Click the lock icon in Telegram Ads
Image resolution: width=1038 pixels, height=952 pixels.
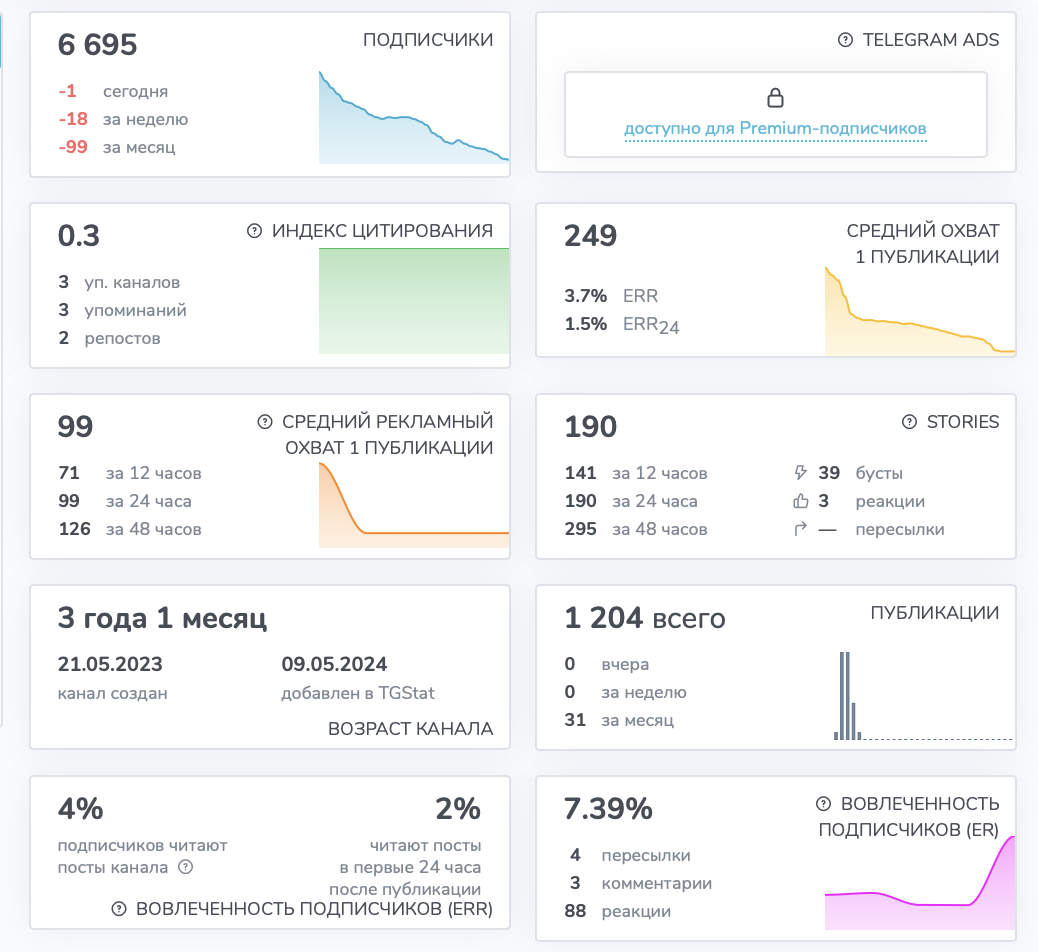click(775, 98)
